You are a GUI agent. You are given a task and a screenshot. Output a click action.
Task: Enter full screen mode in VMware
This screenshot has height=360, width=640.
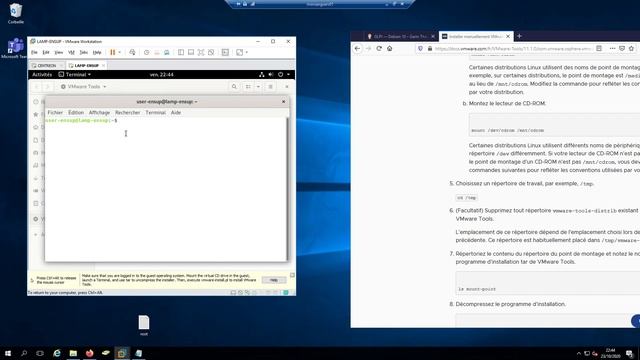tap(201, 52)
